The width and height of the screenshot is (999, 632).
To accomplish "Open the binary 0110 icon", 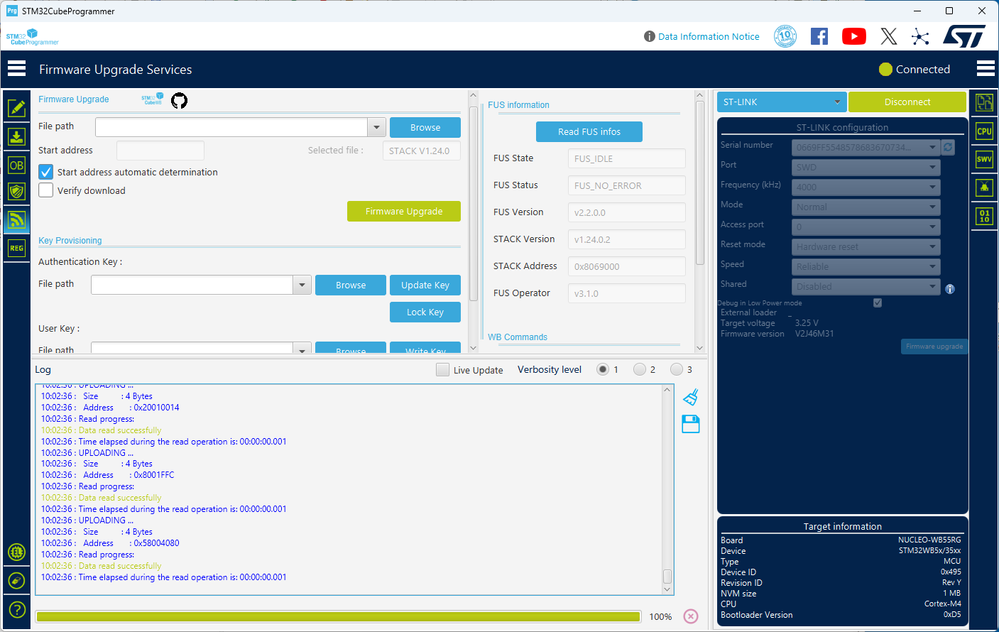I will (984, 216).
